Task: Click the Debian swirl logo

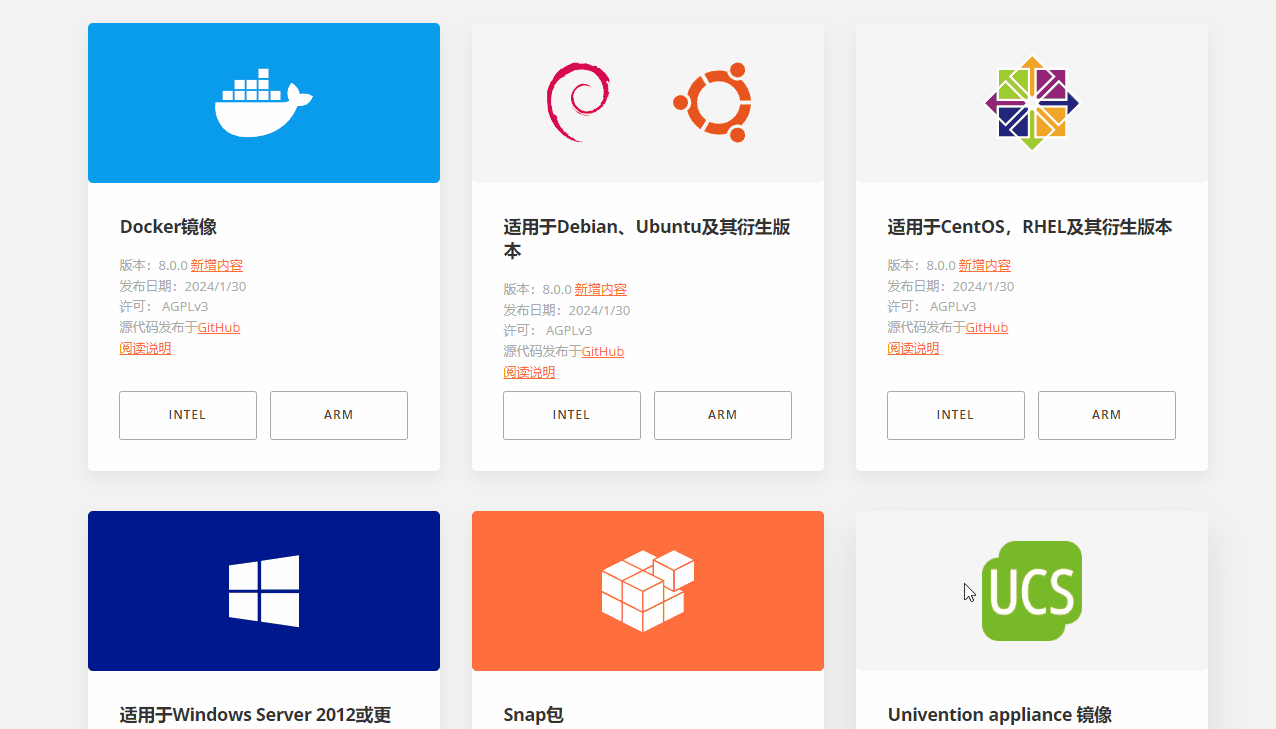Action: click(578, 102)
